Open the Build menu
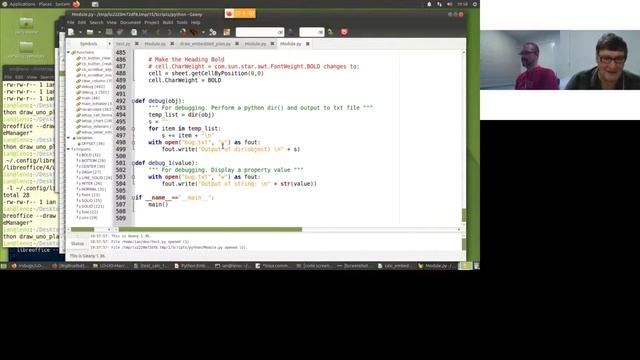This screenshot has width=640, height=360. (x=168, y=22)
